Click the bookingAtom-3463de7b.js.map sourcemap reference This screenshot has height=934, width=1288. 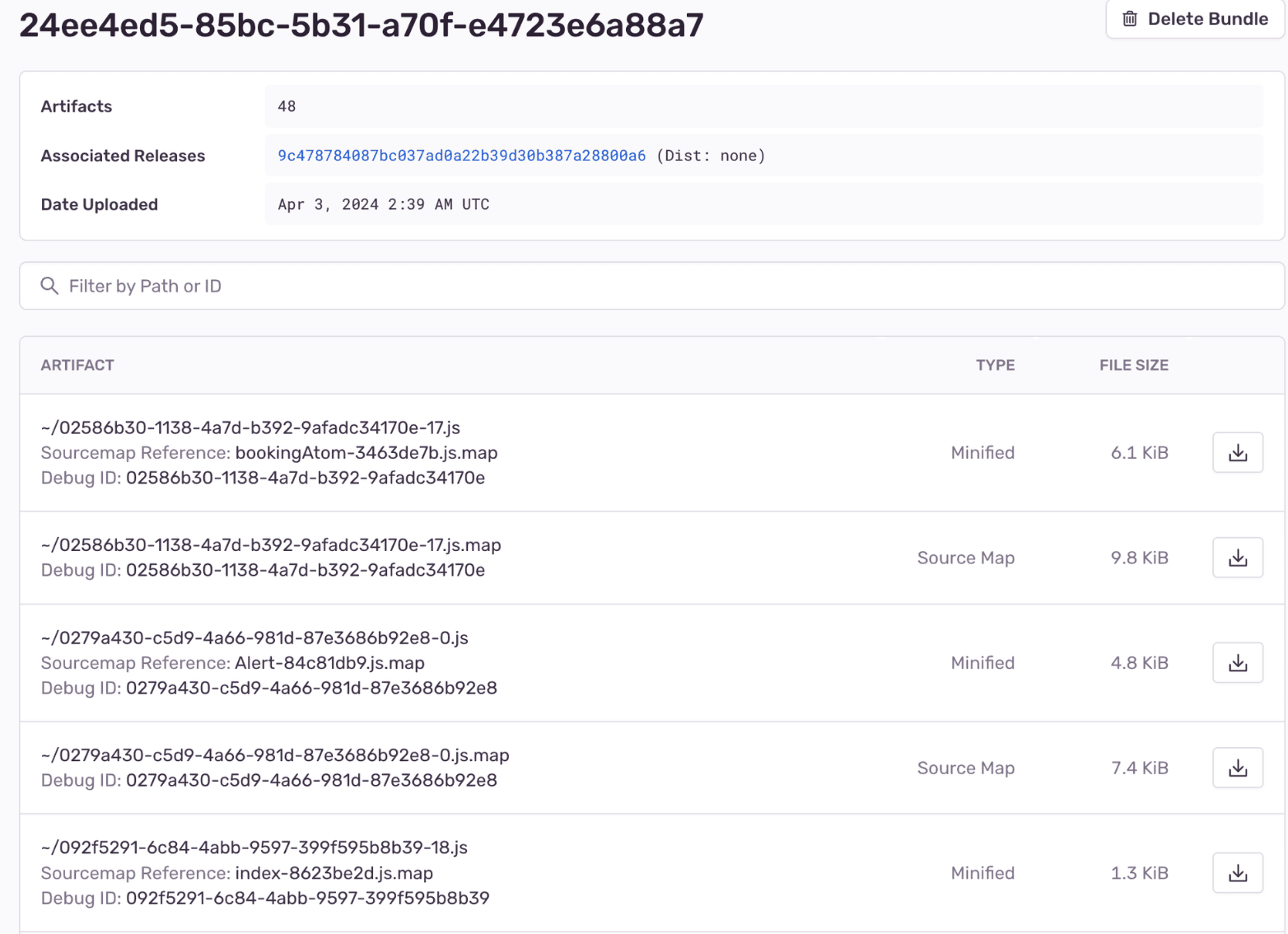366,453
